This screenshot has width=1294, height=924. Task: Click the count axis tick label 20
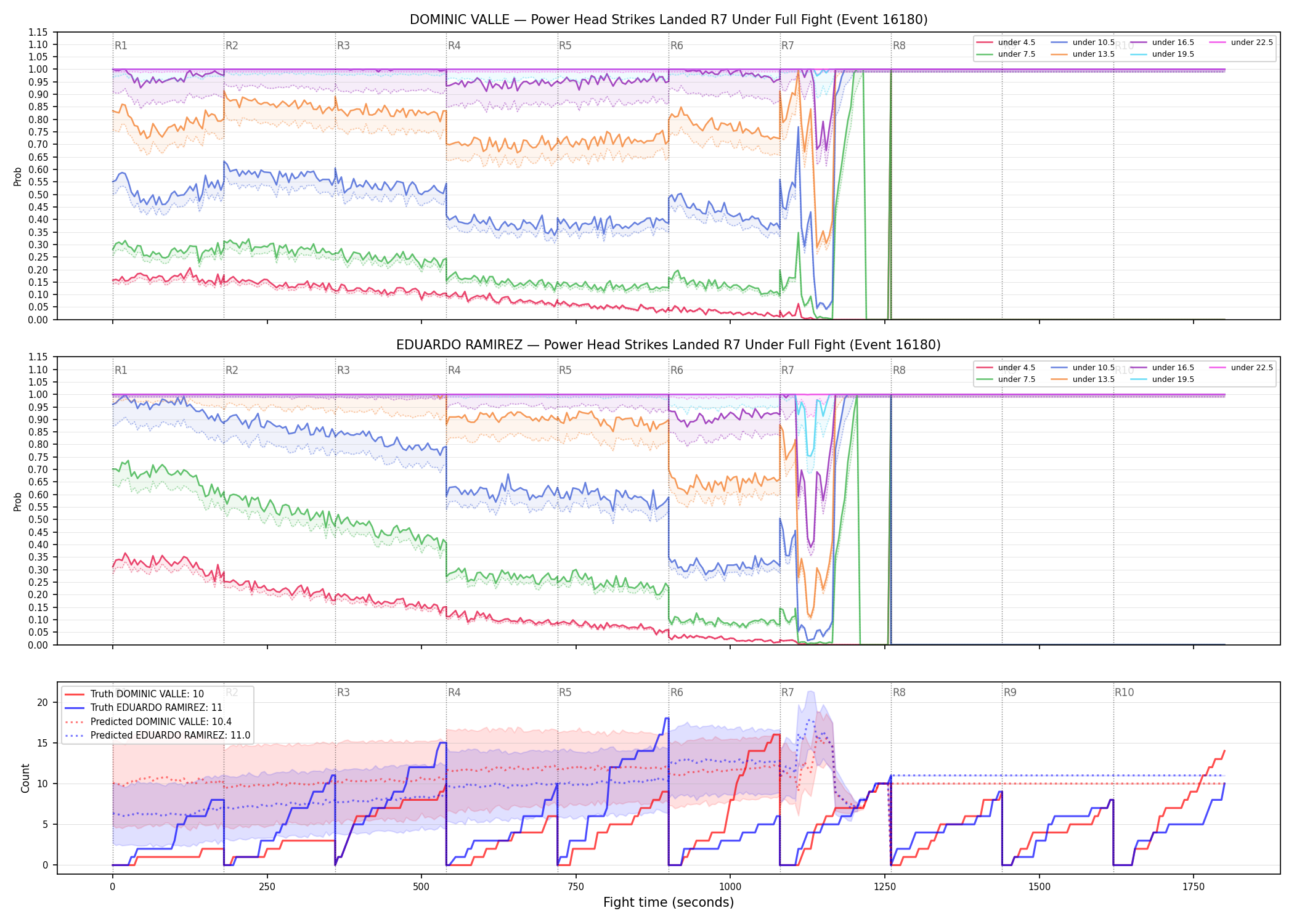[43, 703]
